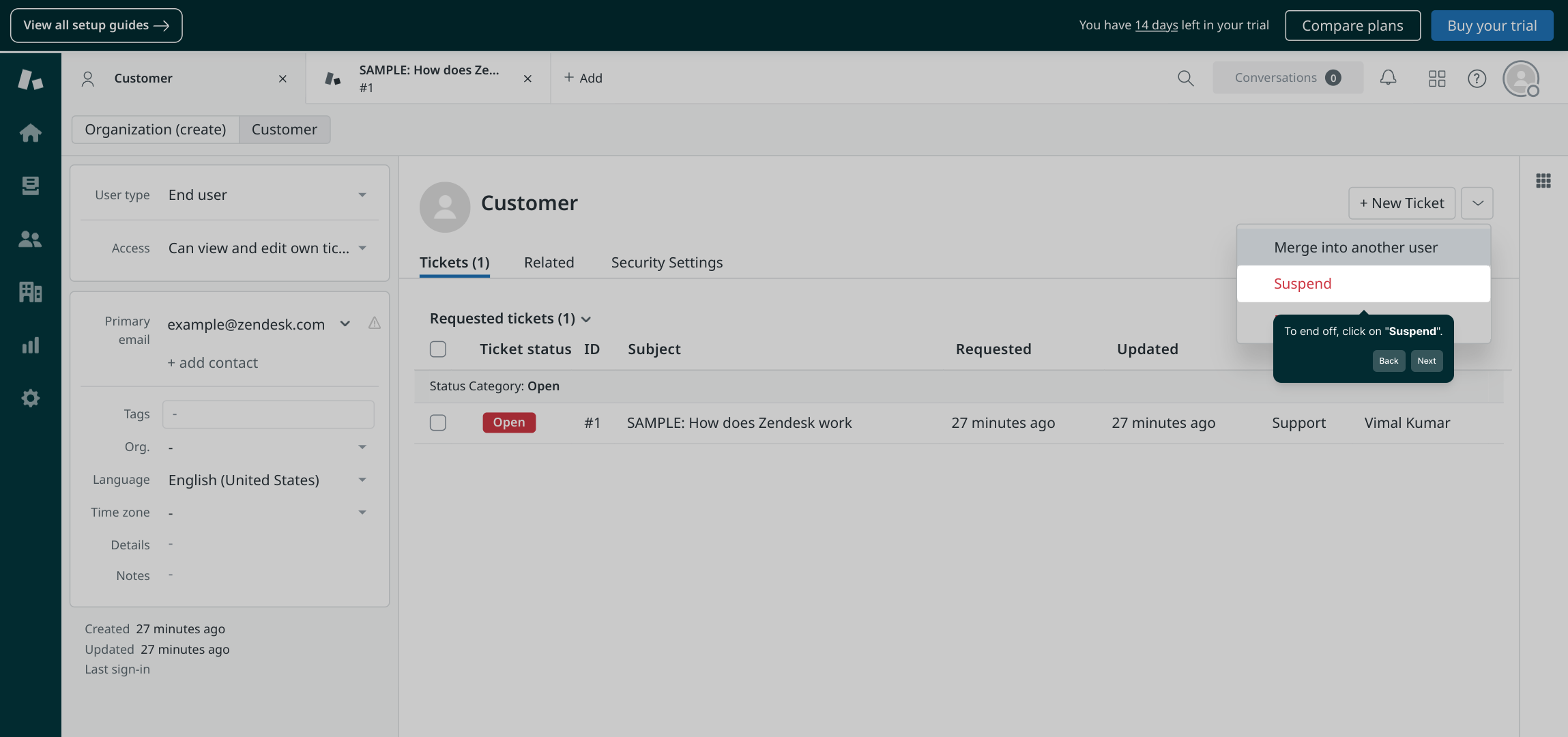Image resolution: width=1568 pixels, height=737 pixels.
Task: Click the Details field
Action: click(267, 545)
